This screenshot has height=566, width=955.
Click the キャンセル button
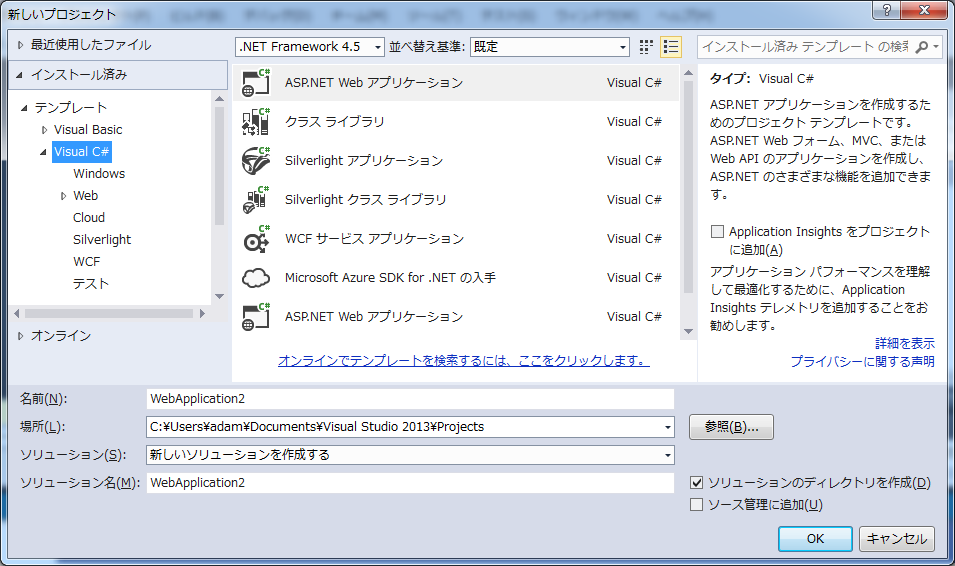897,539
